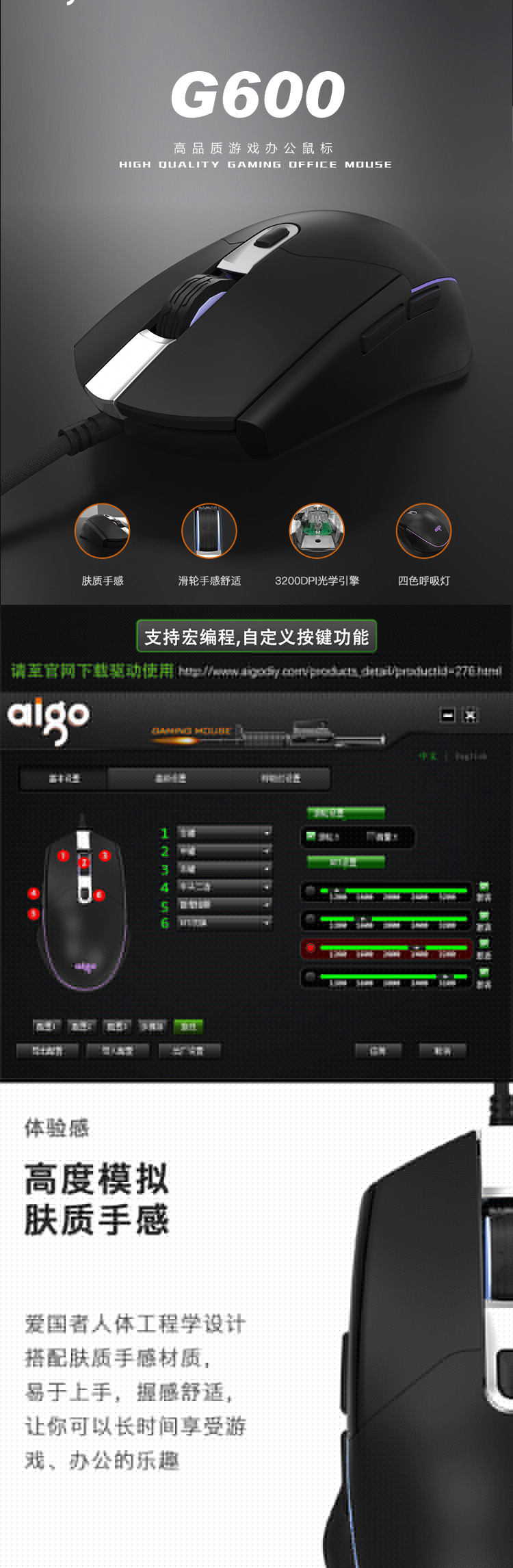Open the aigodiy.com driver download link
513x1568 pixels.
click(340, 671)
